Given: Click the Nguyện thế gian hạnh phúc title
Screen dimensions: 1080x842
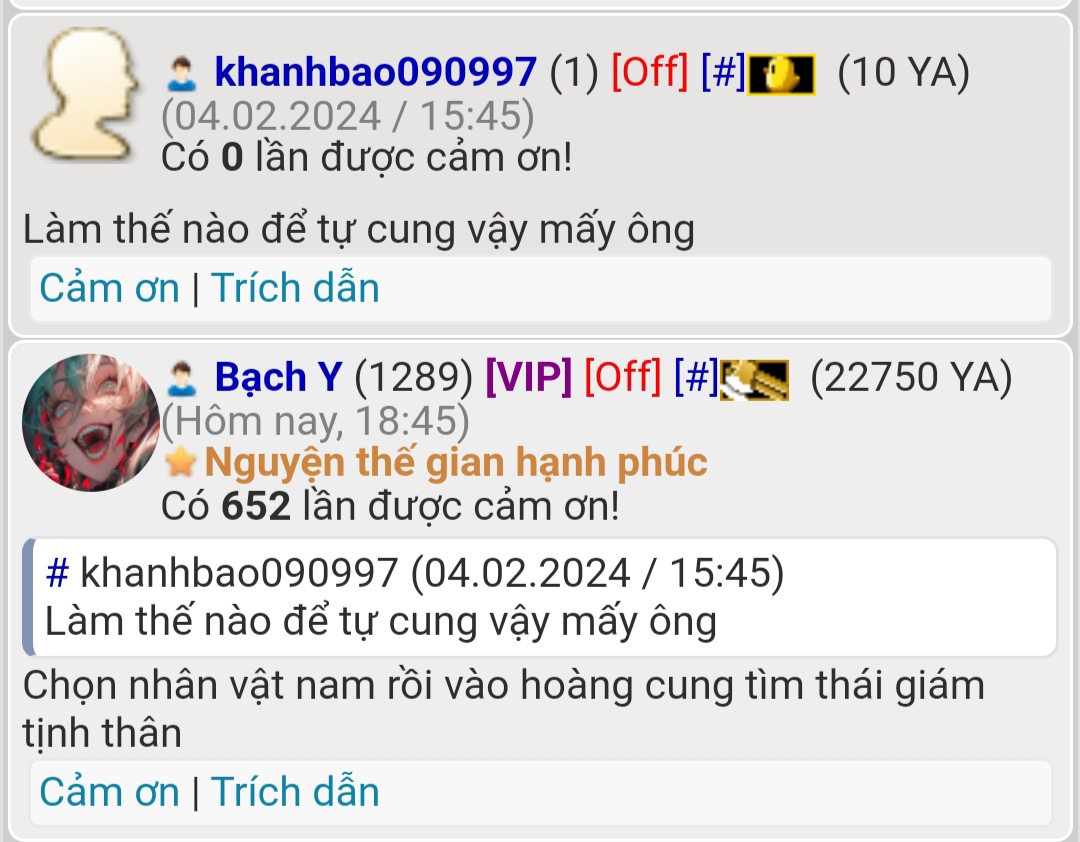Looking at the screenshot, I should (456, 462).
